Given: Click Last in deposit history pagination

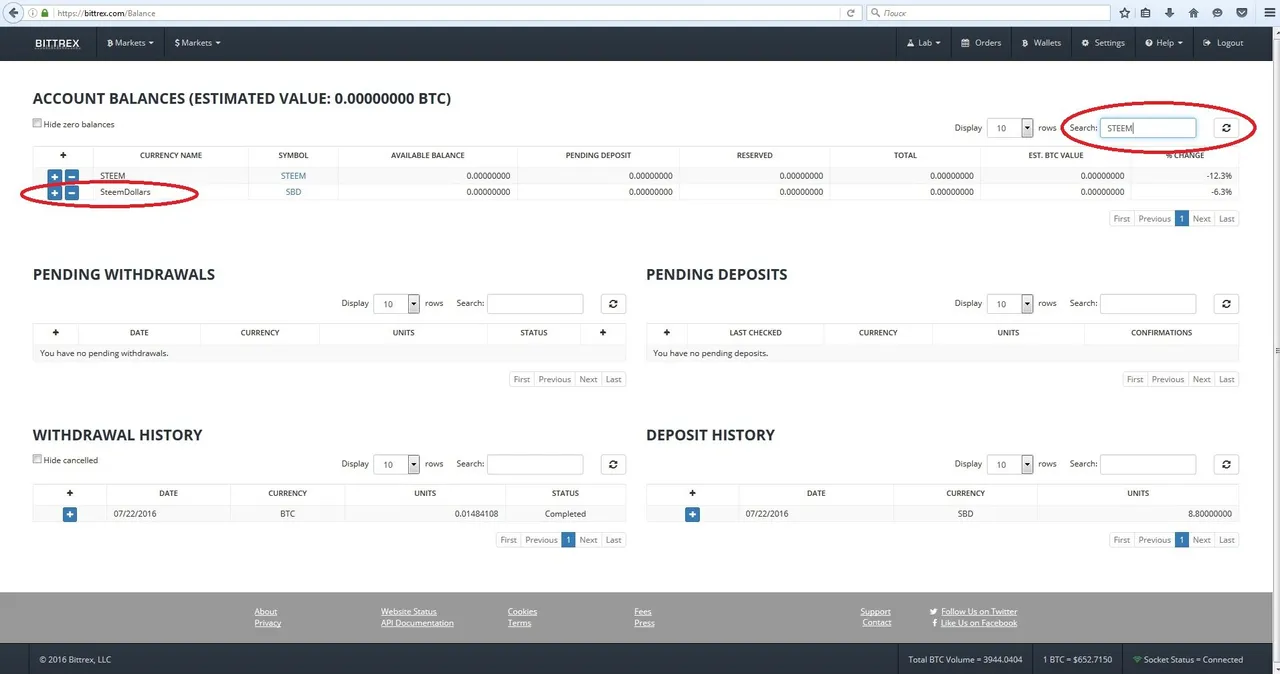Looking at the screenshot, I should tap(1226, 540).
